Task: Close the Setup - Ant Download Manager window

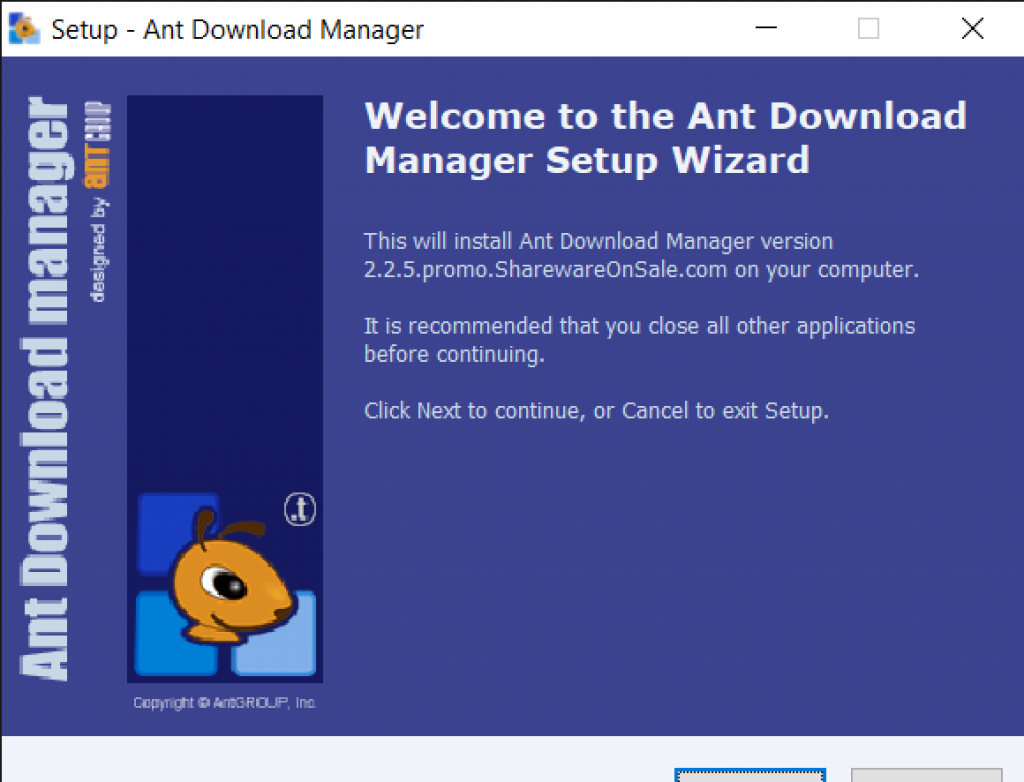Action: pos(972,28)
